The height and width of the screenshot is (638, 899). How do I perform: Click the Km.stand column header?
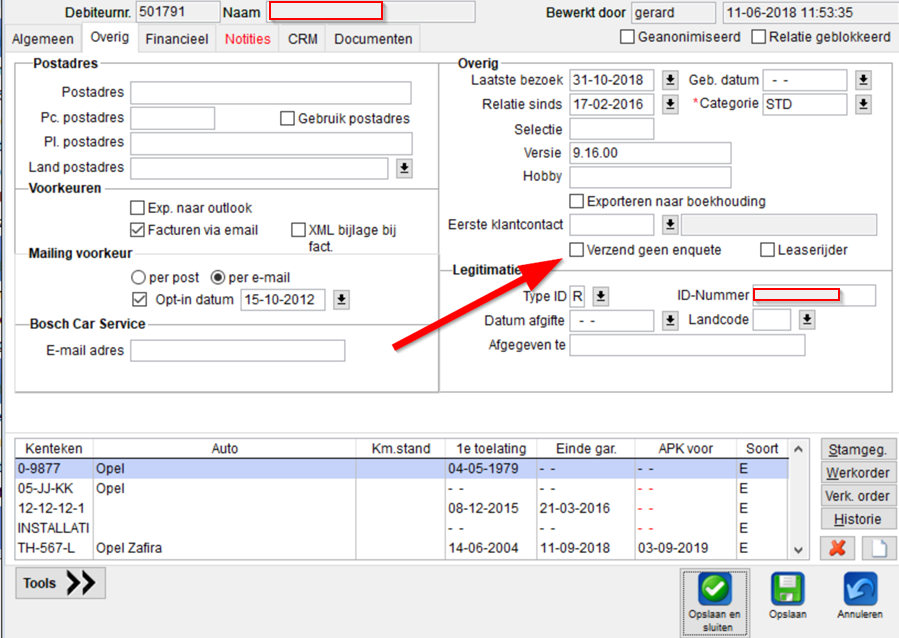[x=401, y=449]
